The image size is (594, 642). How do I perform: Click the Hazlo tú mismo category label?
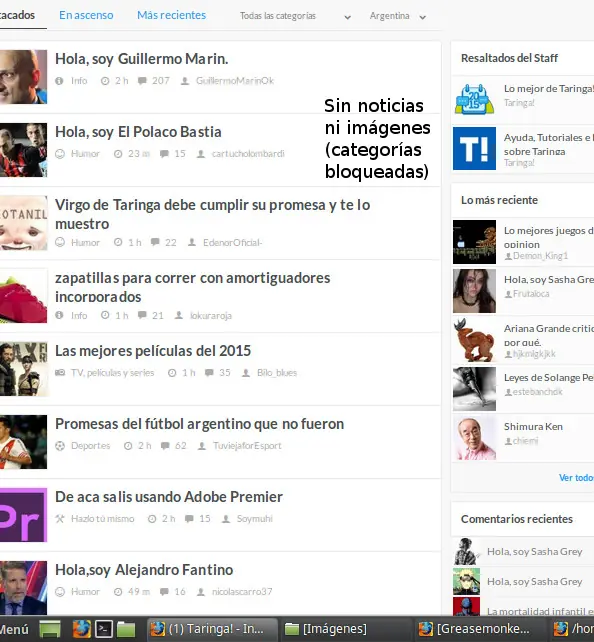[103, 519]
